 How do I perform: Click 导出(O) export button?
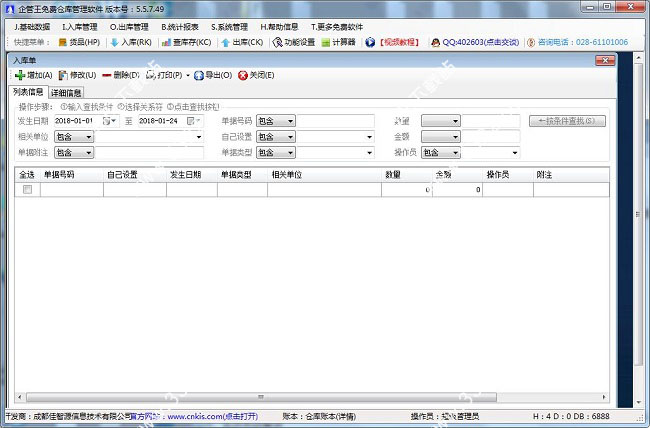pos(213,76)
